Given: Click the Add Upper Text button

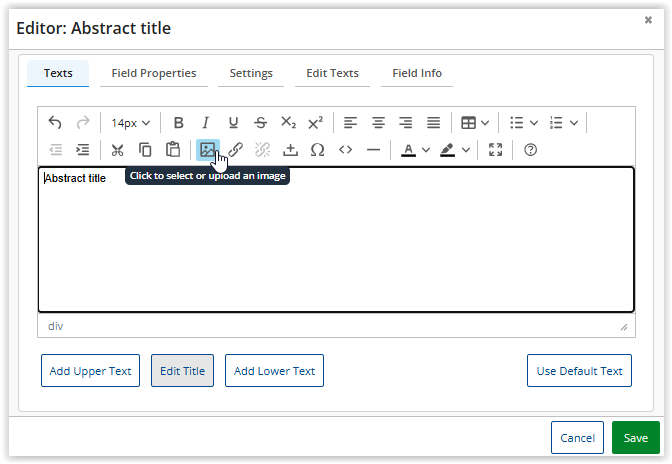Looking at the screenshot, I should click(90, 371).
